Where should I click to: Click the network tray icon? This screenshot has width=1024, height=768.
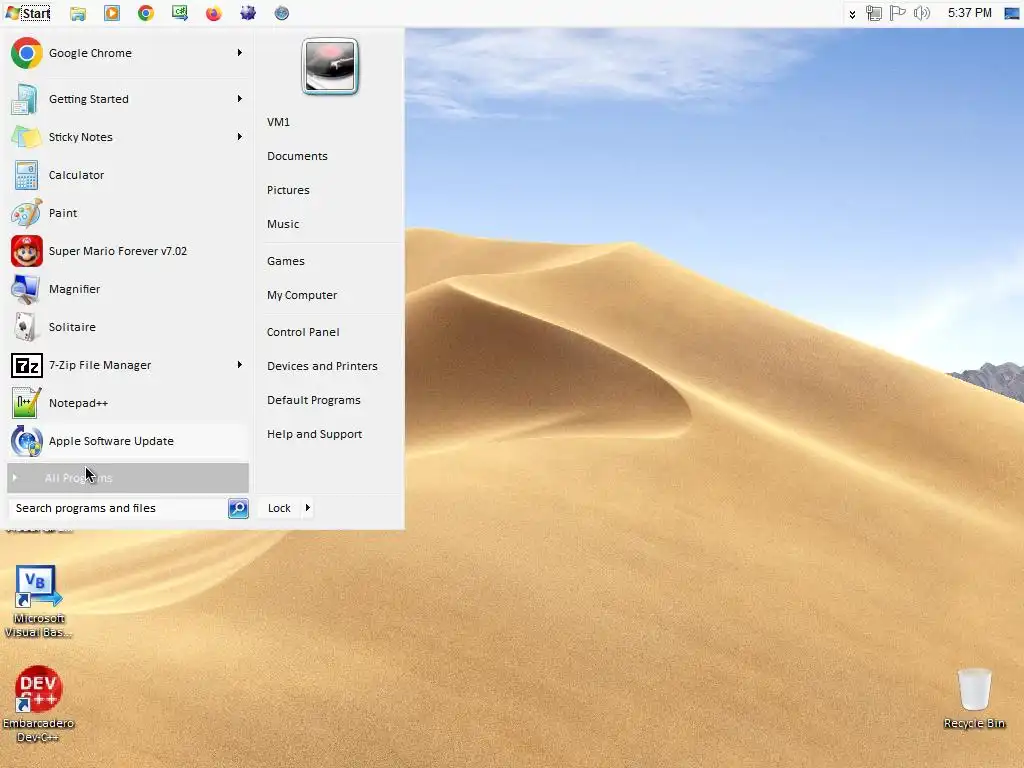(874, 13)
